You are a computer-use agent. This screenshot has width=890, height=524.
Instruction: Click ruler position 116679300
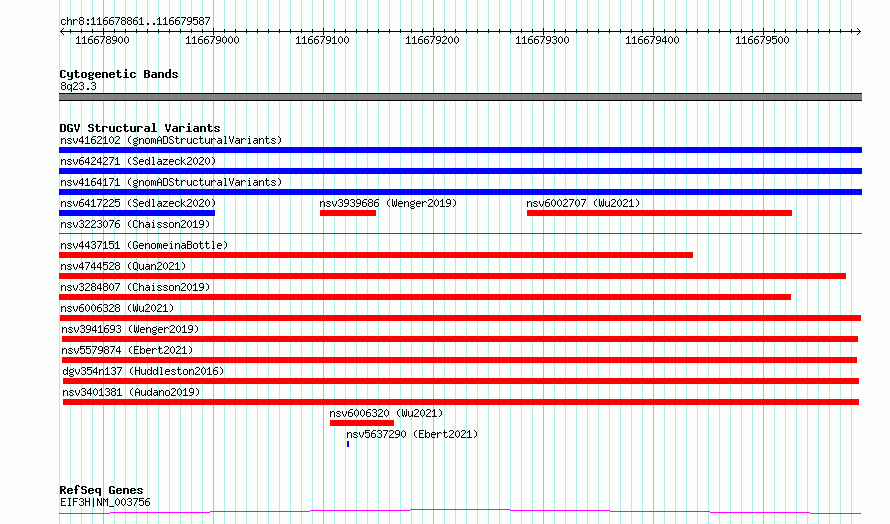click(x=542, y=40)
